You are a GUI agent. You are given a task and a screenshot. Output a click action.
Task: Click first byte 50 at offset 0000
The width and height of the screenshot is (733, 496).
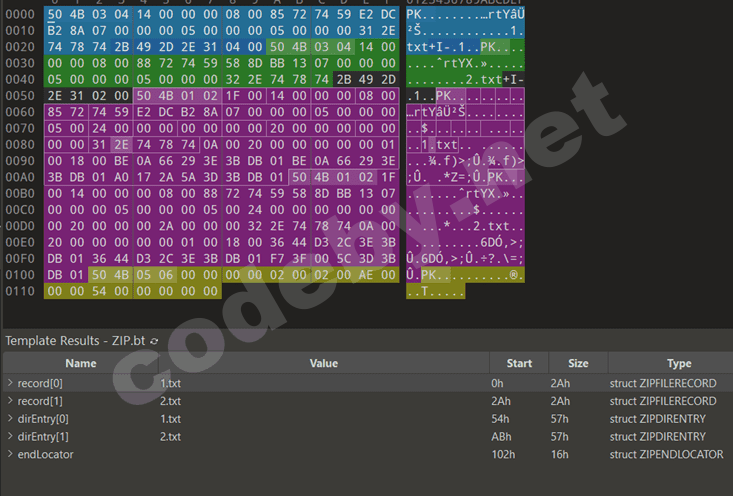click(x=55, y=14)
